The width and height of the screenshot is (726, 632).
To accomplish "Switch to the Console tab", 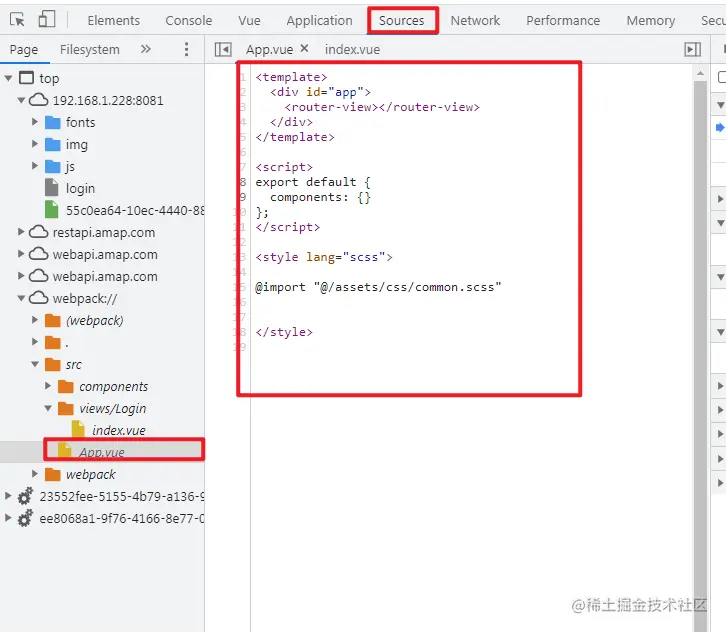I will (x=188, y=20).
